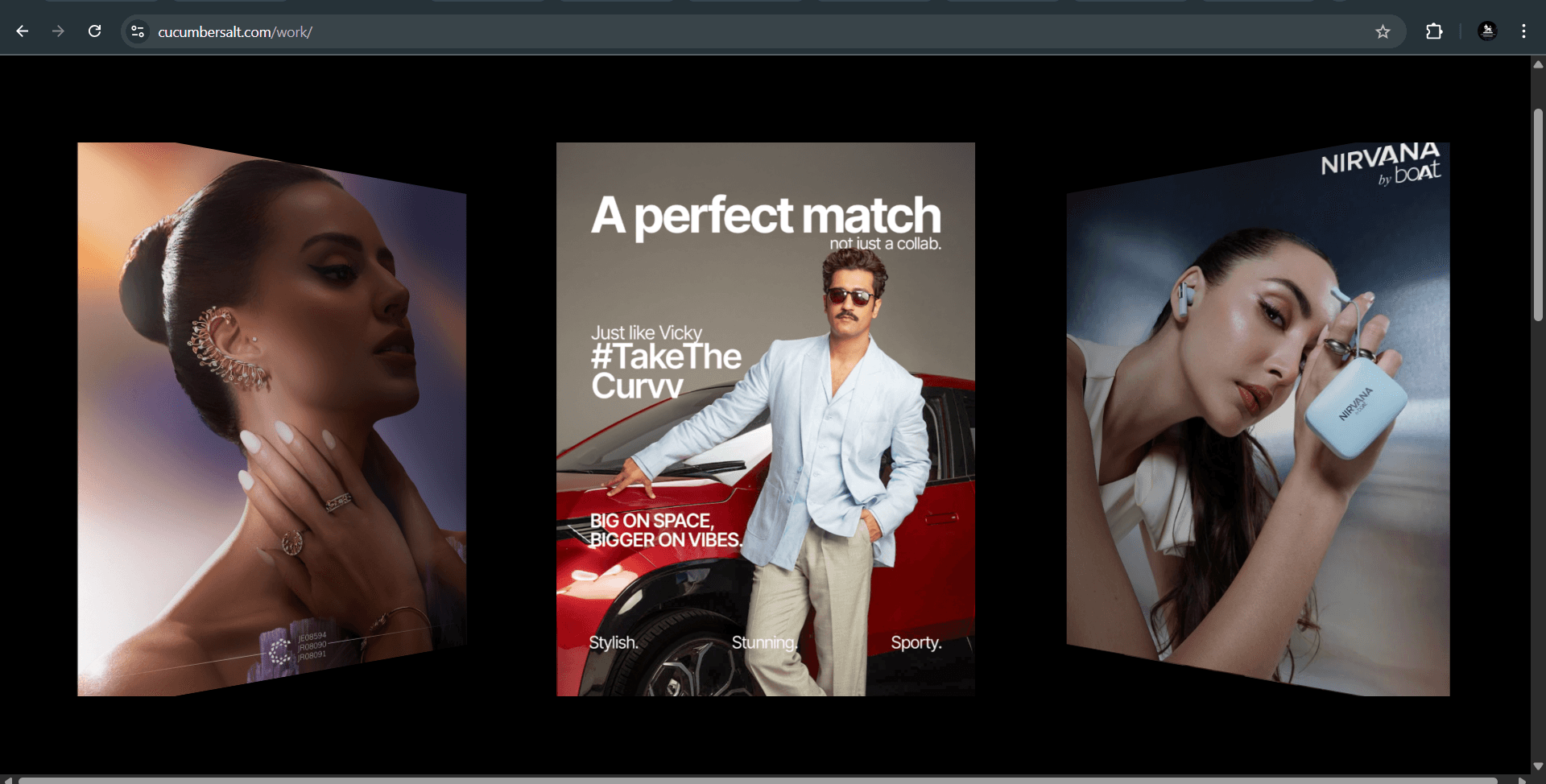Click the 'Stunning.' word on the poster

tap(765, 642)
